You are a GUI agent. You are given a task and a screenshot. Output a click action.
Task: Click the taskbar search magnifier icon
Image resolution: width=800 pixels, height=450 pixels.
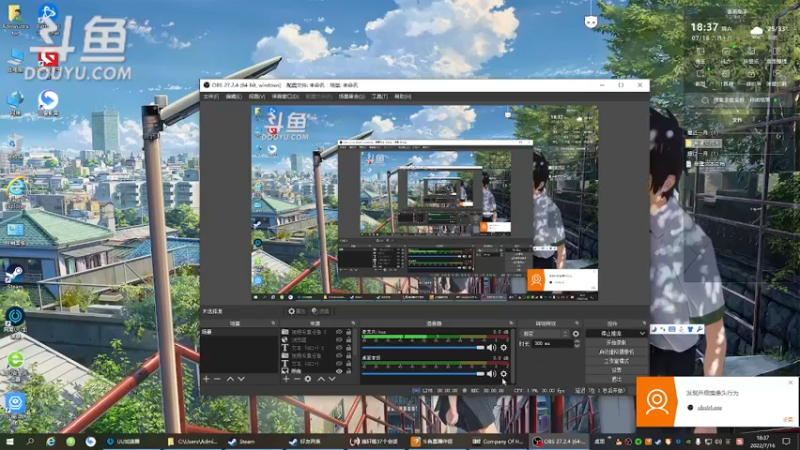tap(30, 441)
